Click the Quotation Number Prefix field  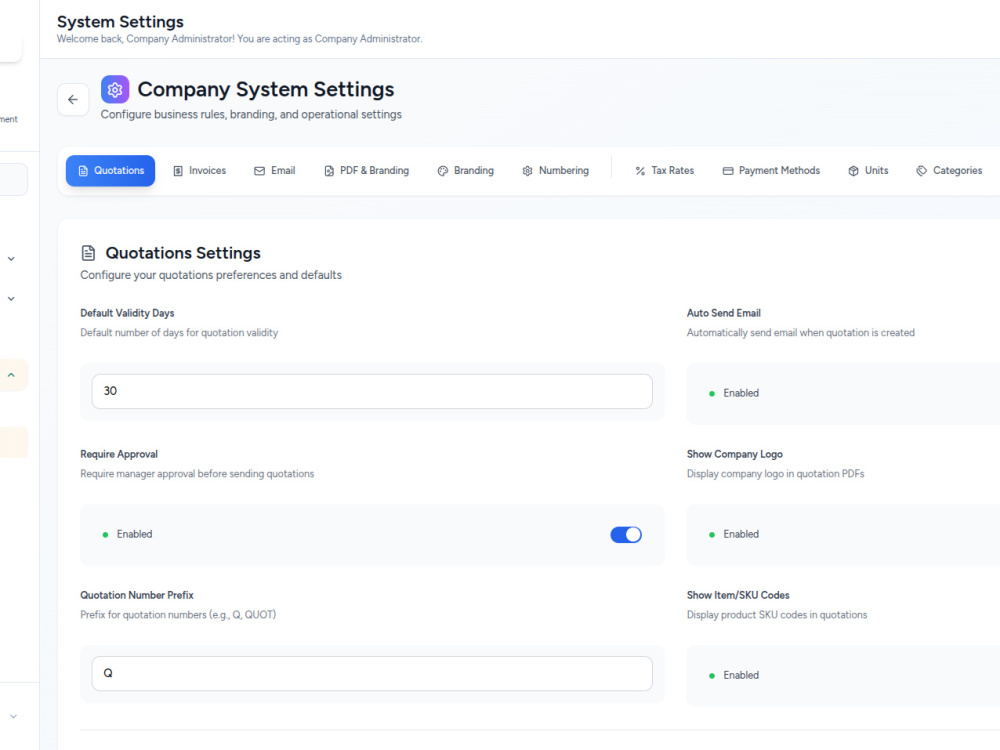pyautogui.click(x=372, y=673)
